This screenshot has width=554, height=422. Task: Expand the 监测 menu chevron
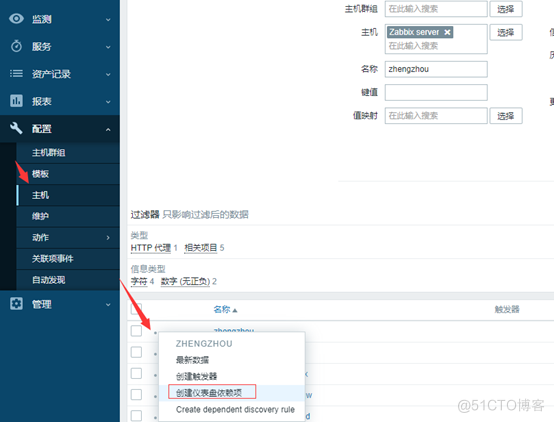108,20
